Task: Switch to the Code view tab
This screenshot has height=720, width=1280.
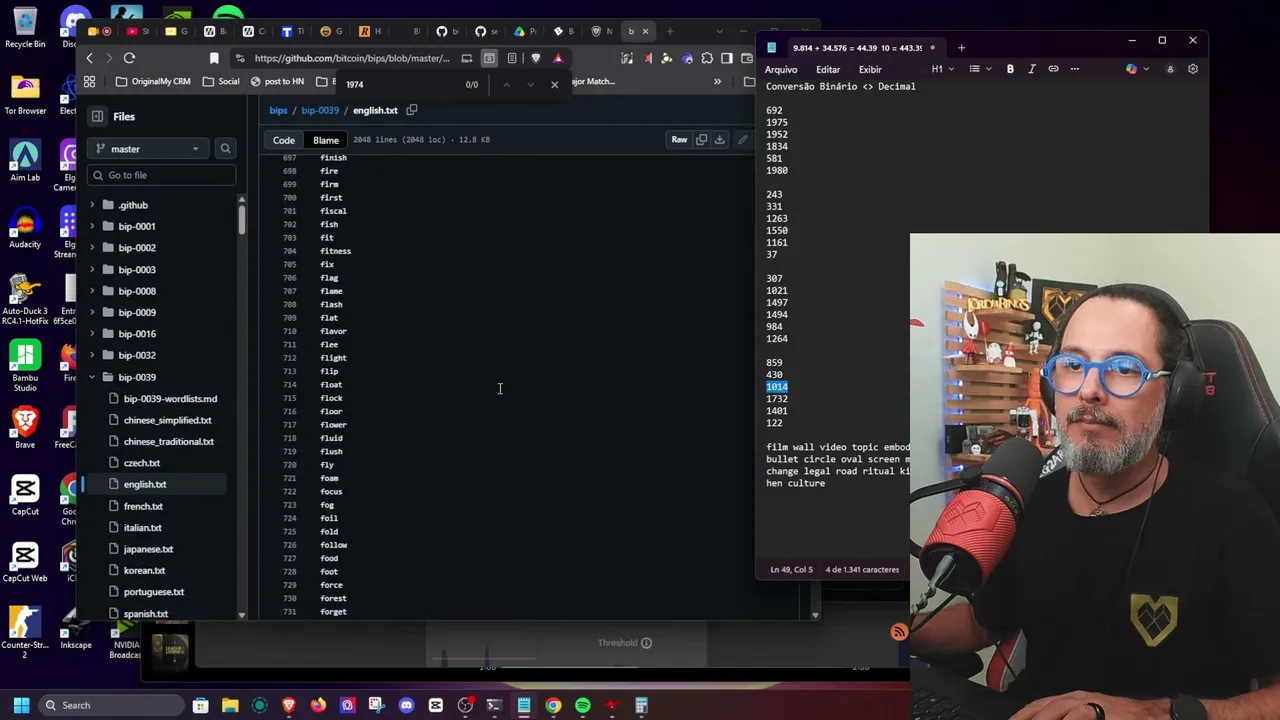Action: click(284, 140)
